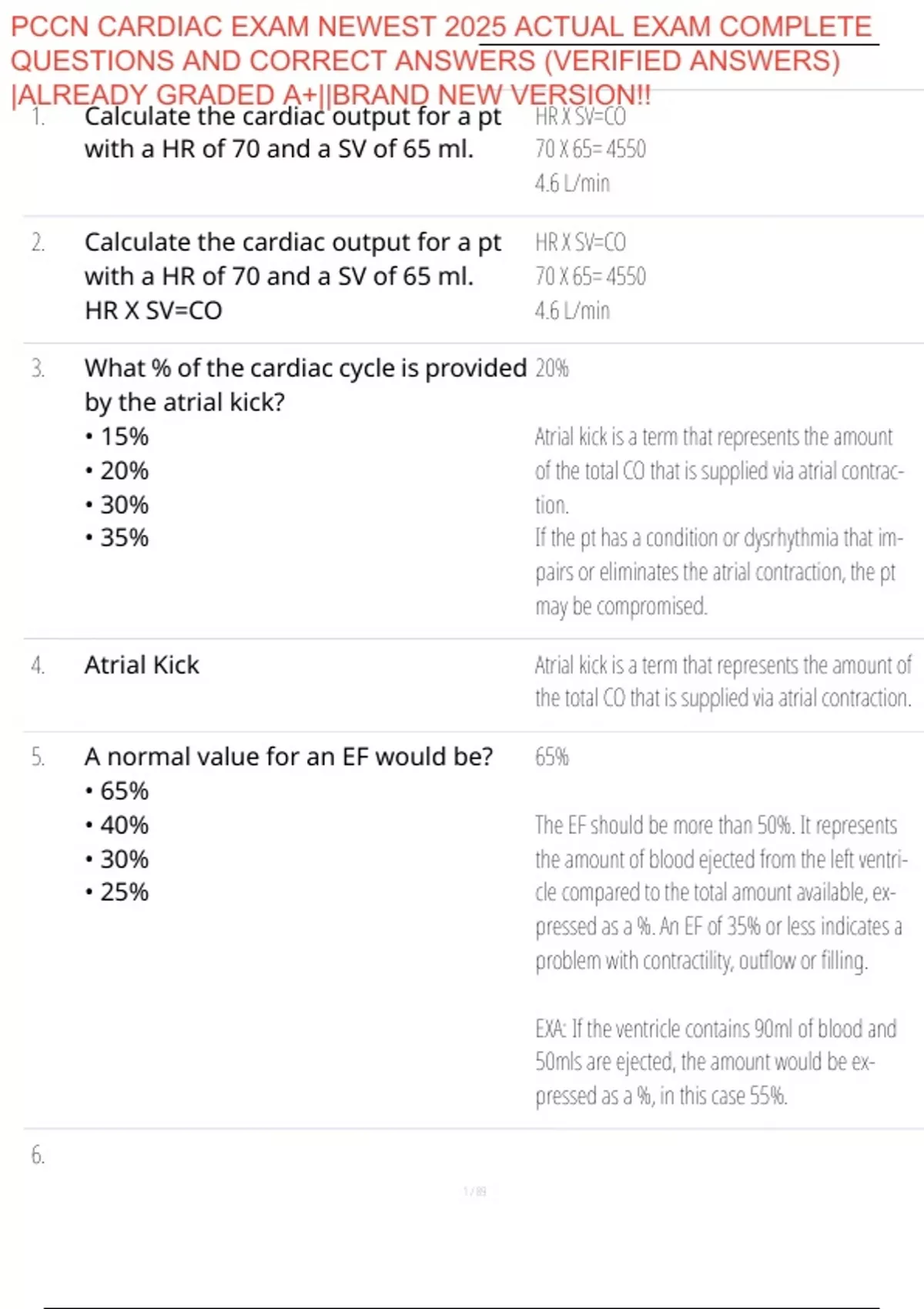Click the 20% answer beside question 3

(551, 369)
